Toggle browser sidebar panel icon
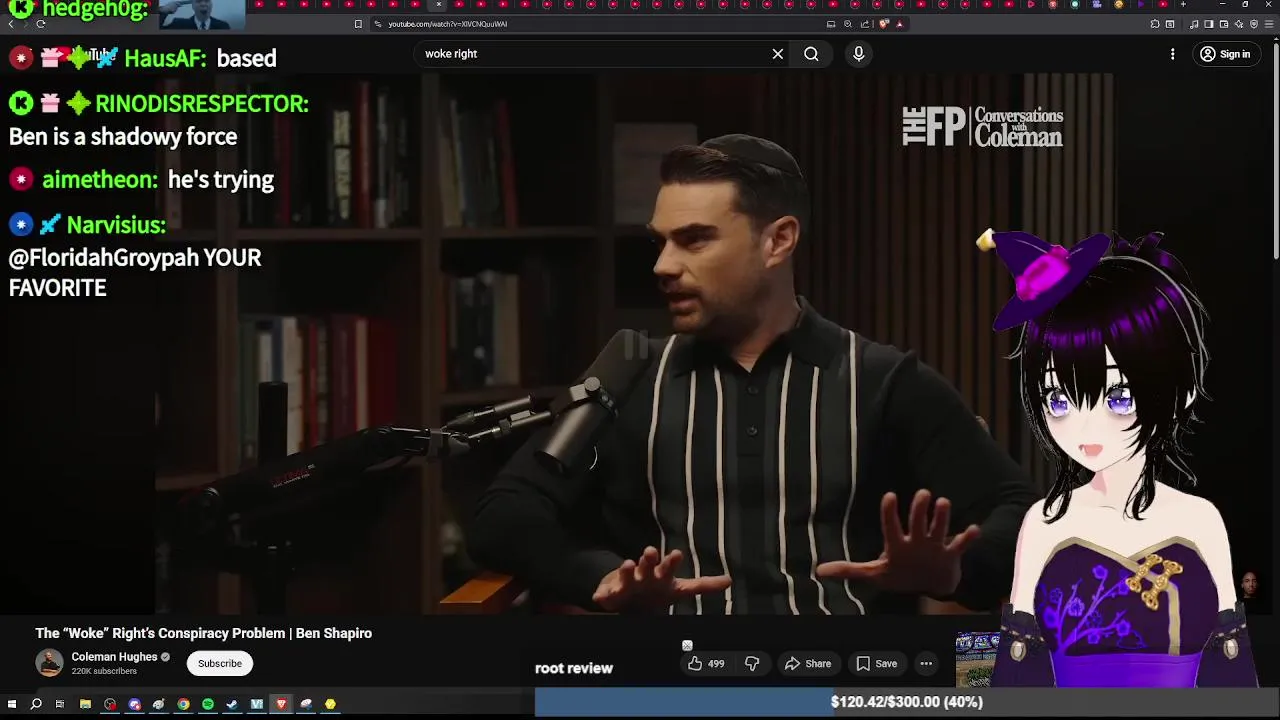The height and width of the screenshot is (720, 1280). point(1209,24)
